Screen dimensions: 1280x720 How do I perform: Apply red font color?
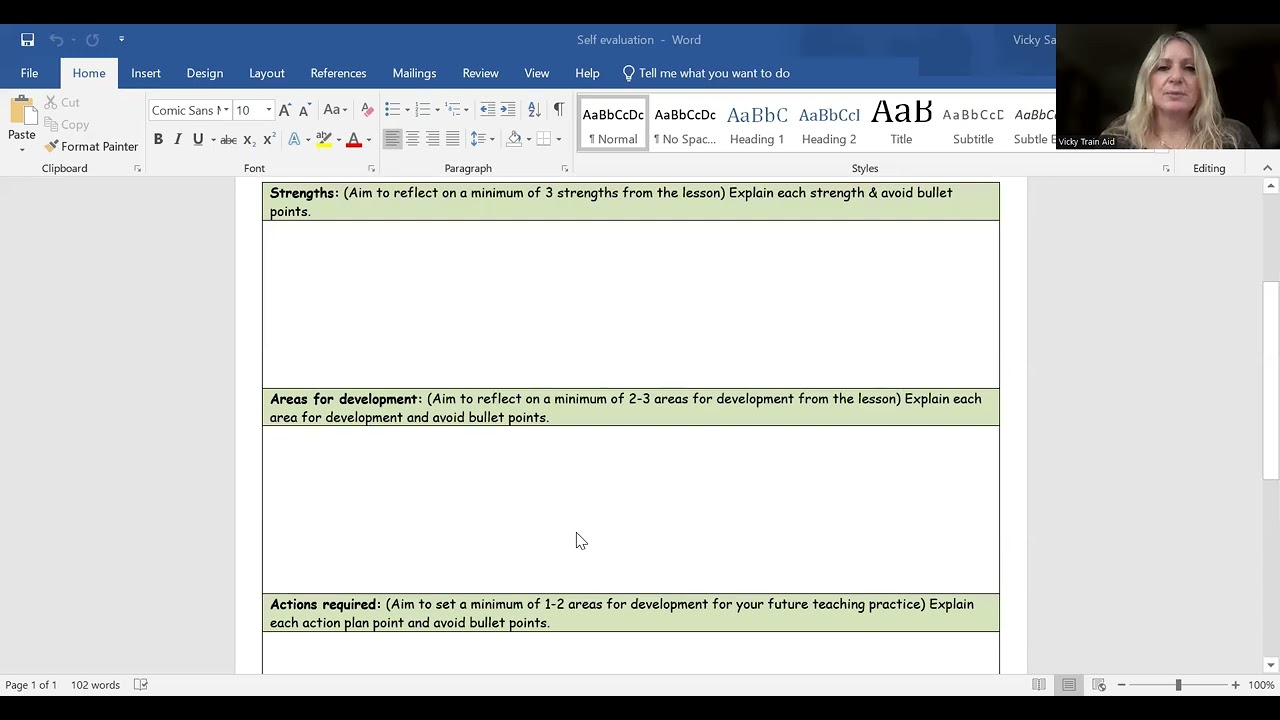(353, 139)
